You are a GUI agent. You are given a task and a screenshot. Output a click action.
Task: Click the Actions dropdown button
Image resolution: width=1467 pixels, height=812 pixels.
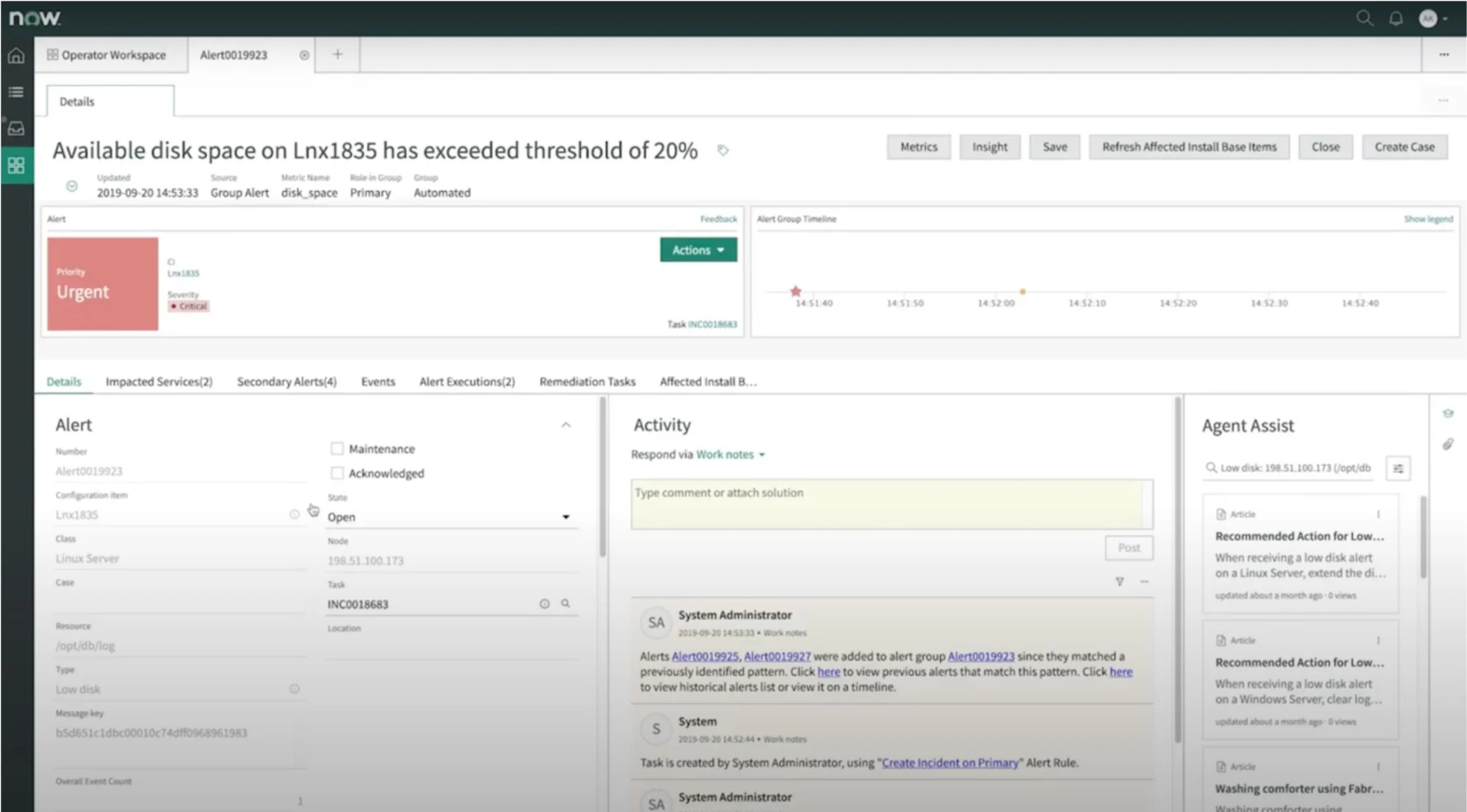(697, 249)
